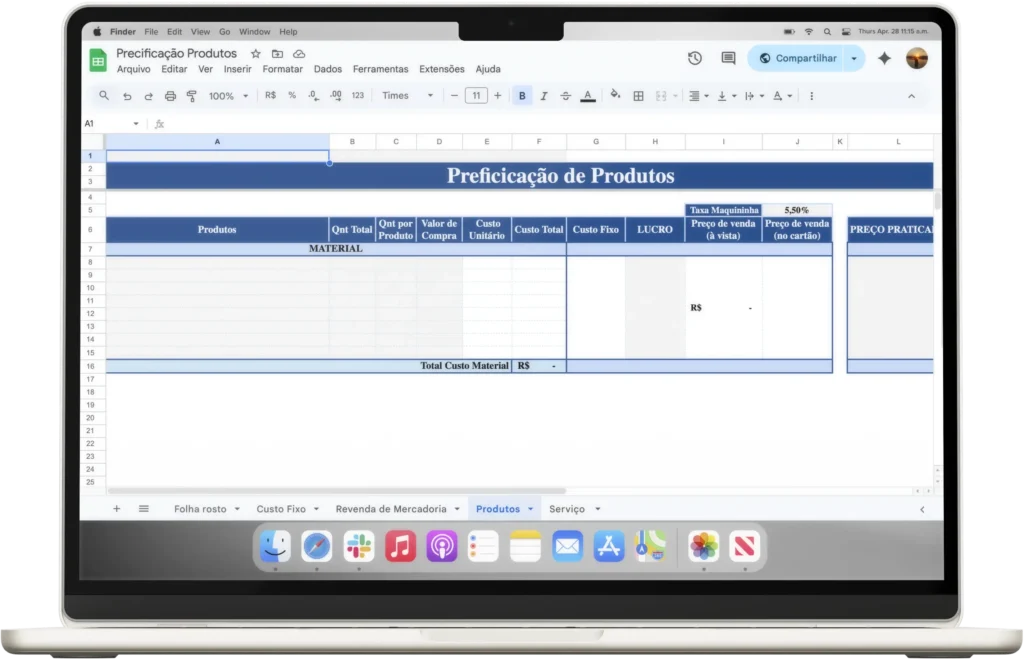
Task: Open the zoom 100% dropdown
Action: 228,96
